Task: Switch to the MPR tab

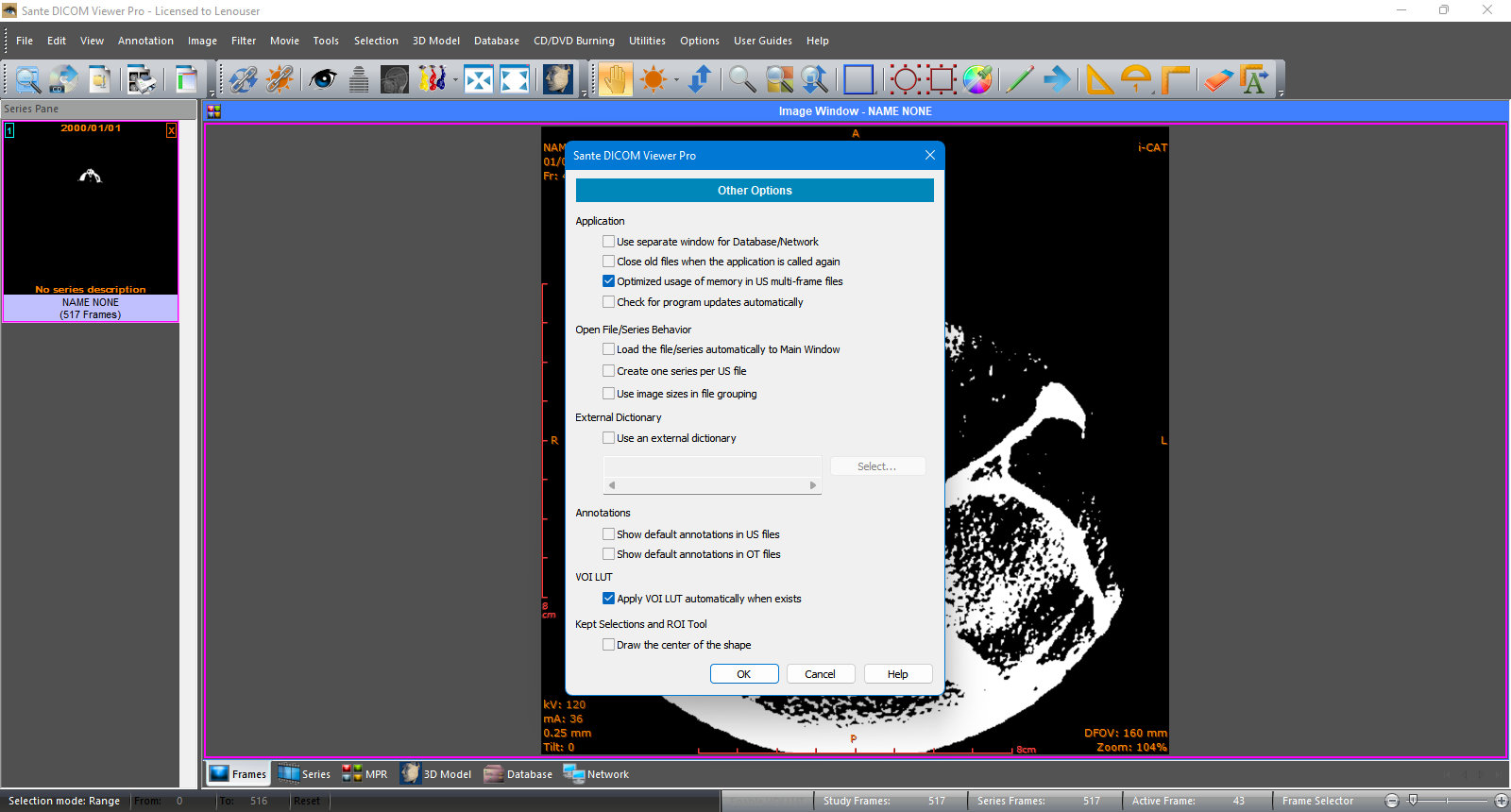Action: [x=365, y=774]
